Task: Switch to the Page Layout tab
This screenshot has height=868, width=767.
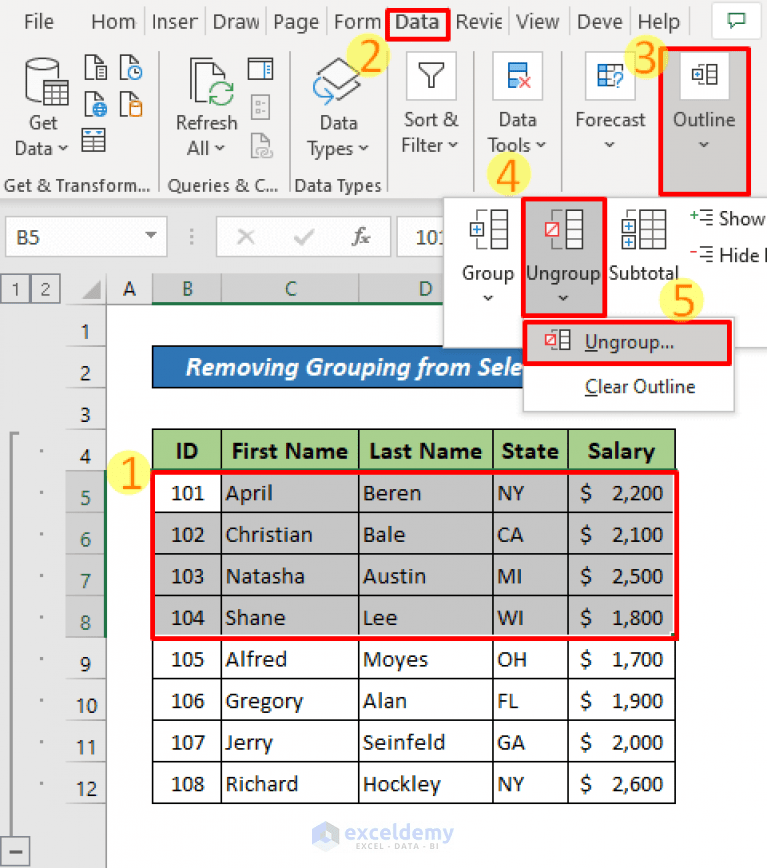Action: (x=296, y=22)
